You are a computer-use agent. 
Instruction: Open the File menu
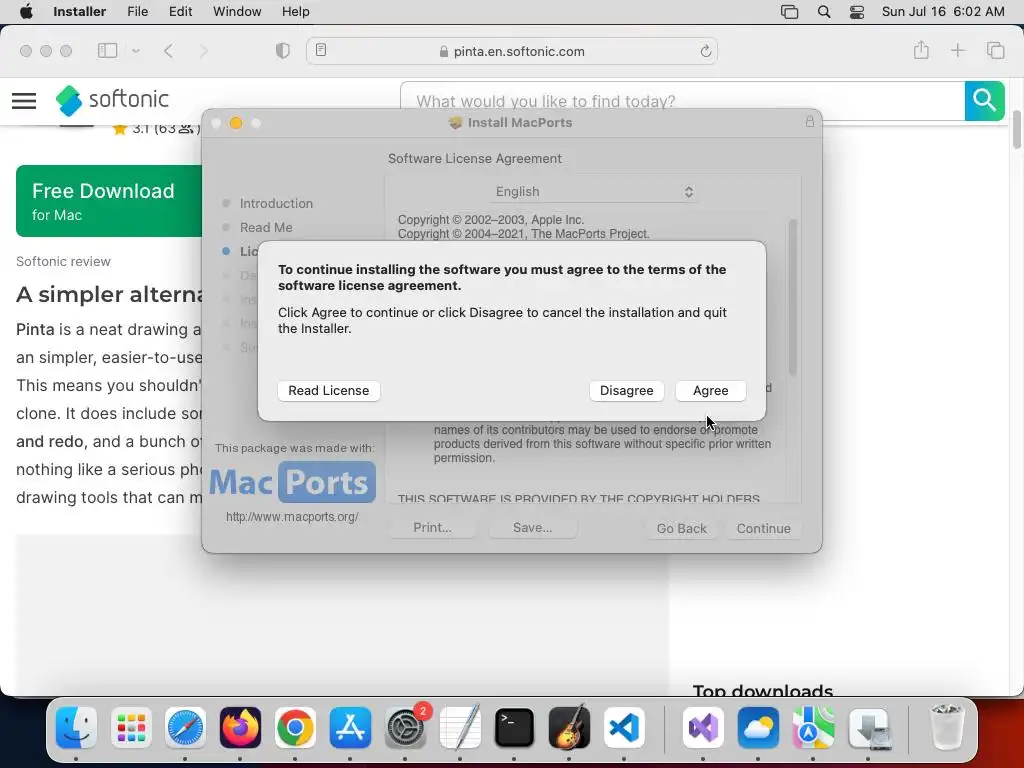click(137, 12)
